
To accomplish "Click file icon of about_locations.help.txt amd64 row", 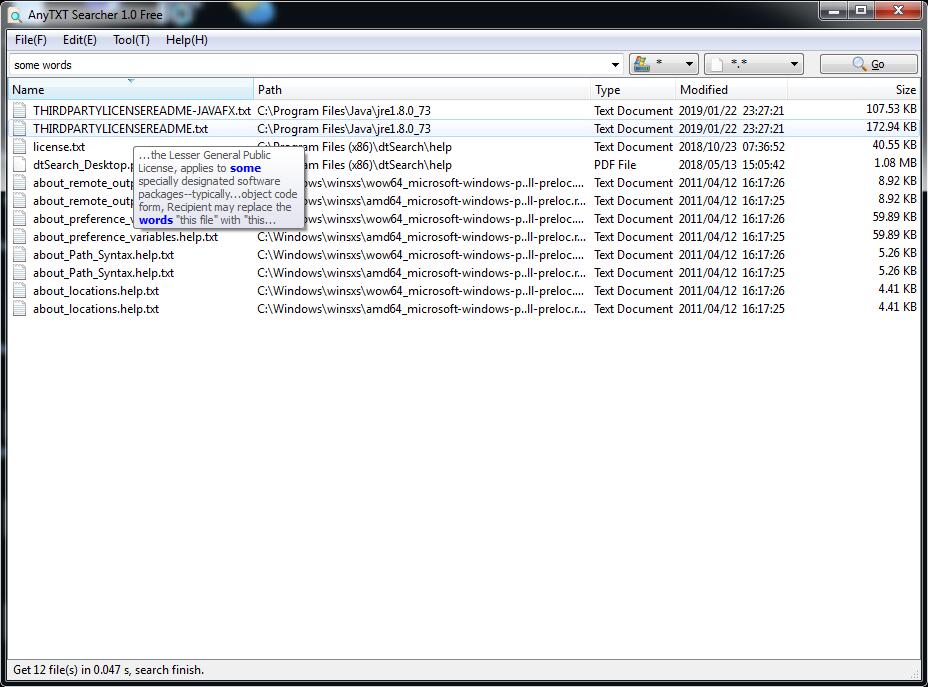I will tap(20, 309).
